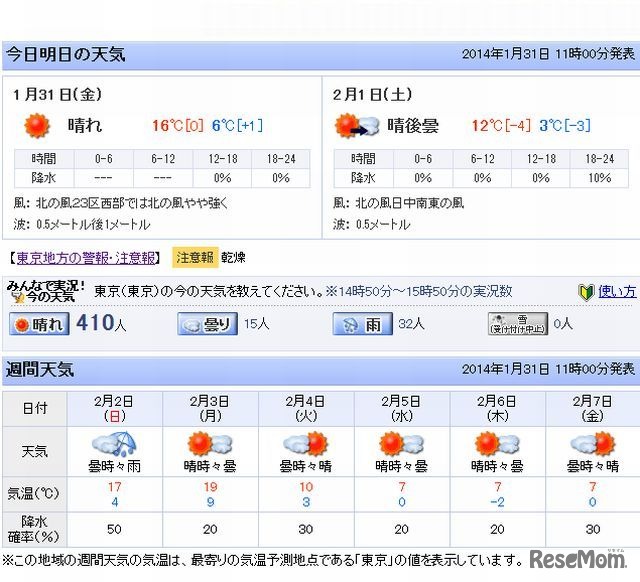This screenshot has height=582, width=640.
Task: Click the 乾燥 advisory text
Action: (x=233, y=258)
